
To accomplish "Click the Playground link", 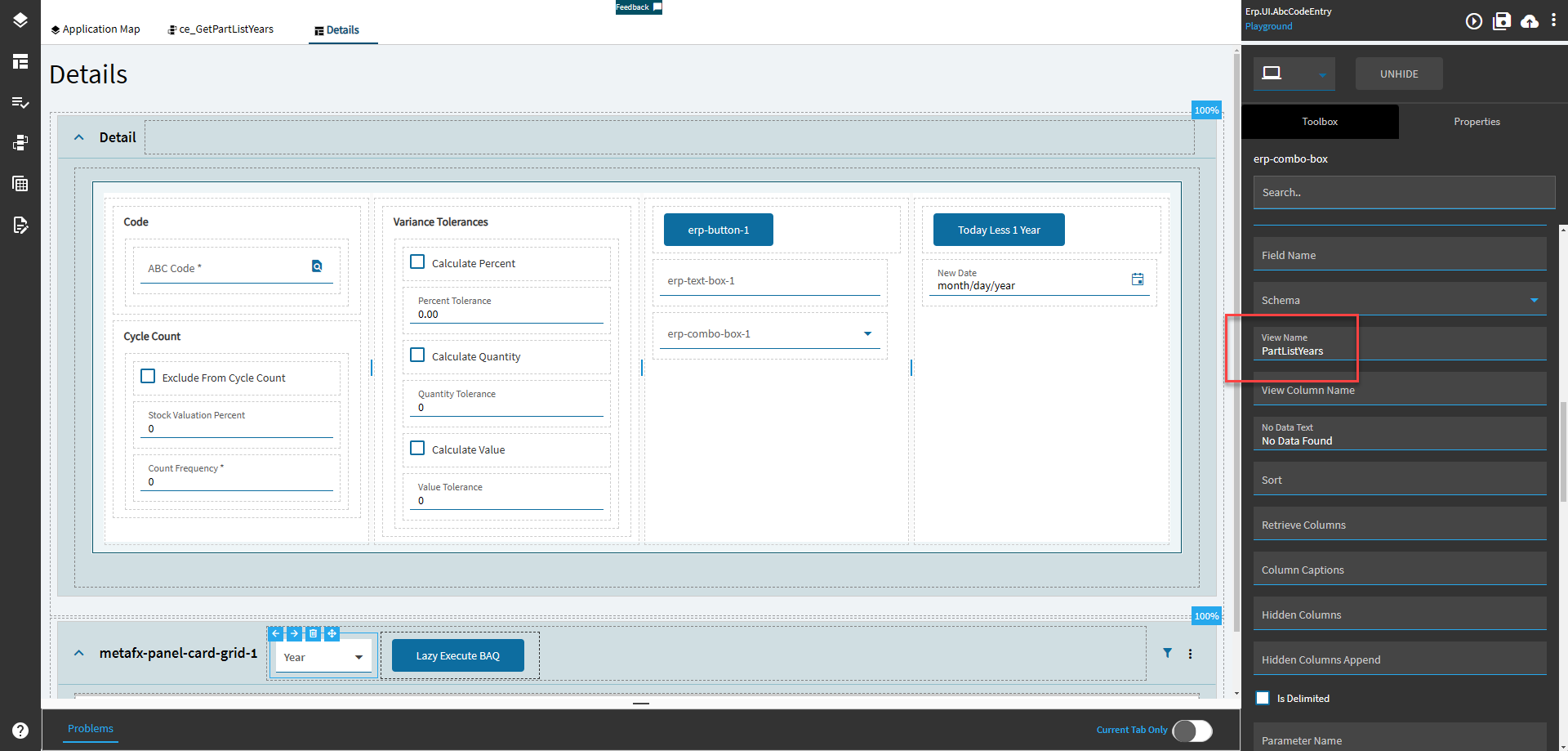I will (x=1268, y=26).
